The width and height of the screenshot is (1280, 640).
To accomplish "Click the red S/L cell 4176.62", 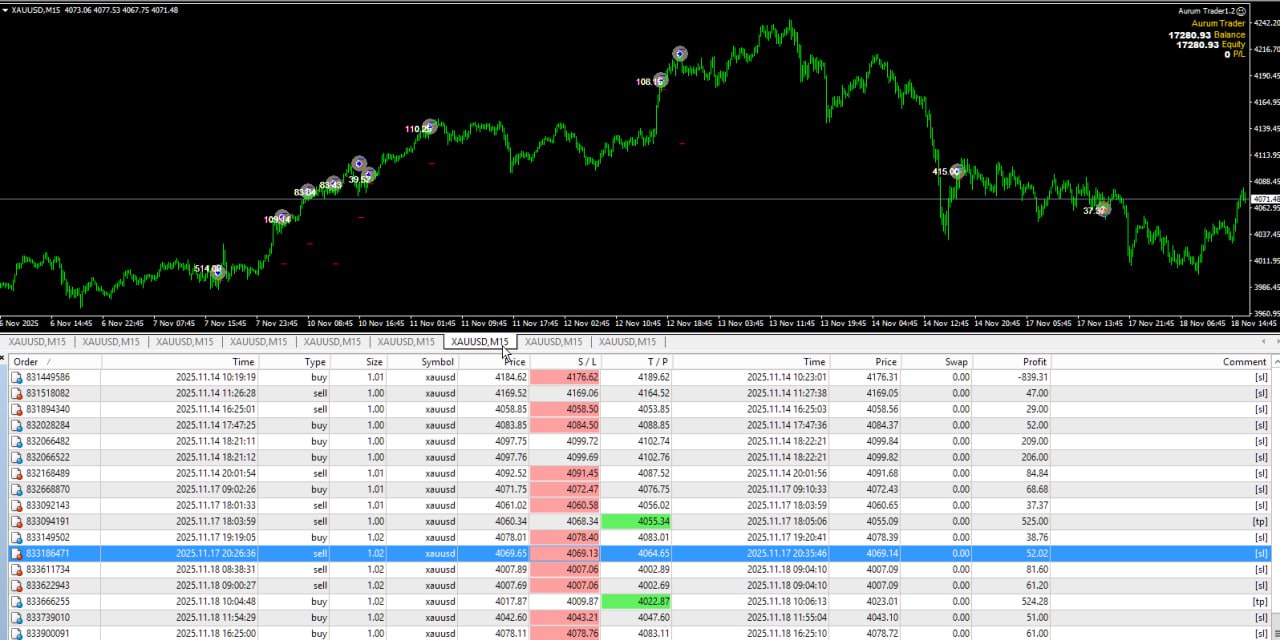I will pyautogui.click(x=565, y=378).
